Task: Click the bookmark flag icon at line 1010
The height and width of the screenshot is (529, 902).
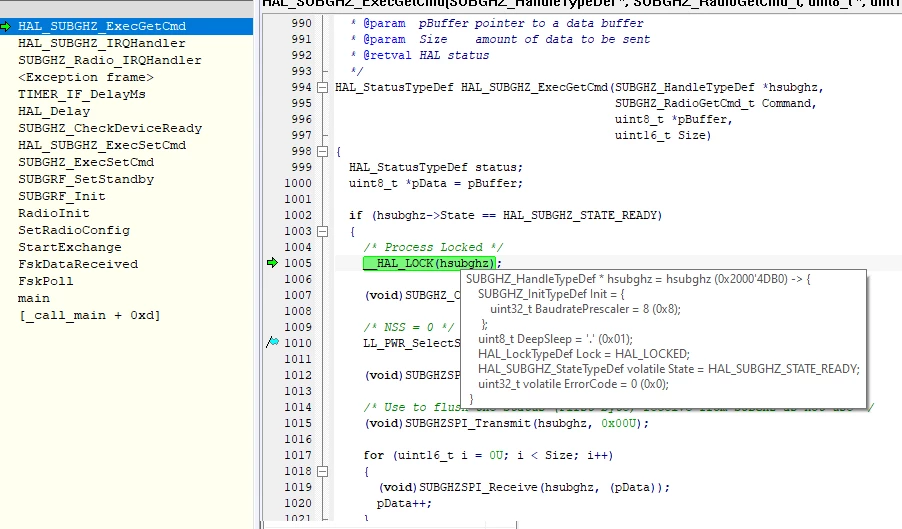Action: point(273,342)
